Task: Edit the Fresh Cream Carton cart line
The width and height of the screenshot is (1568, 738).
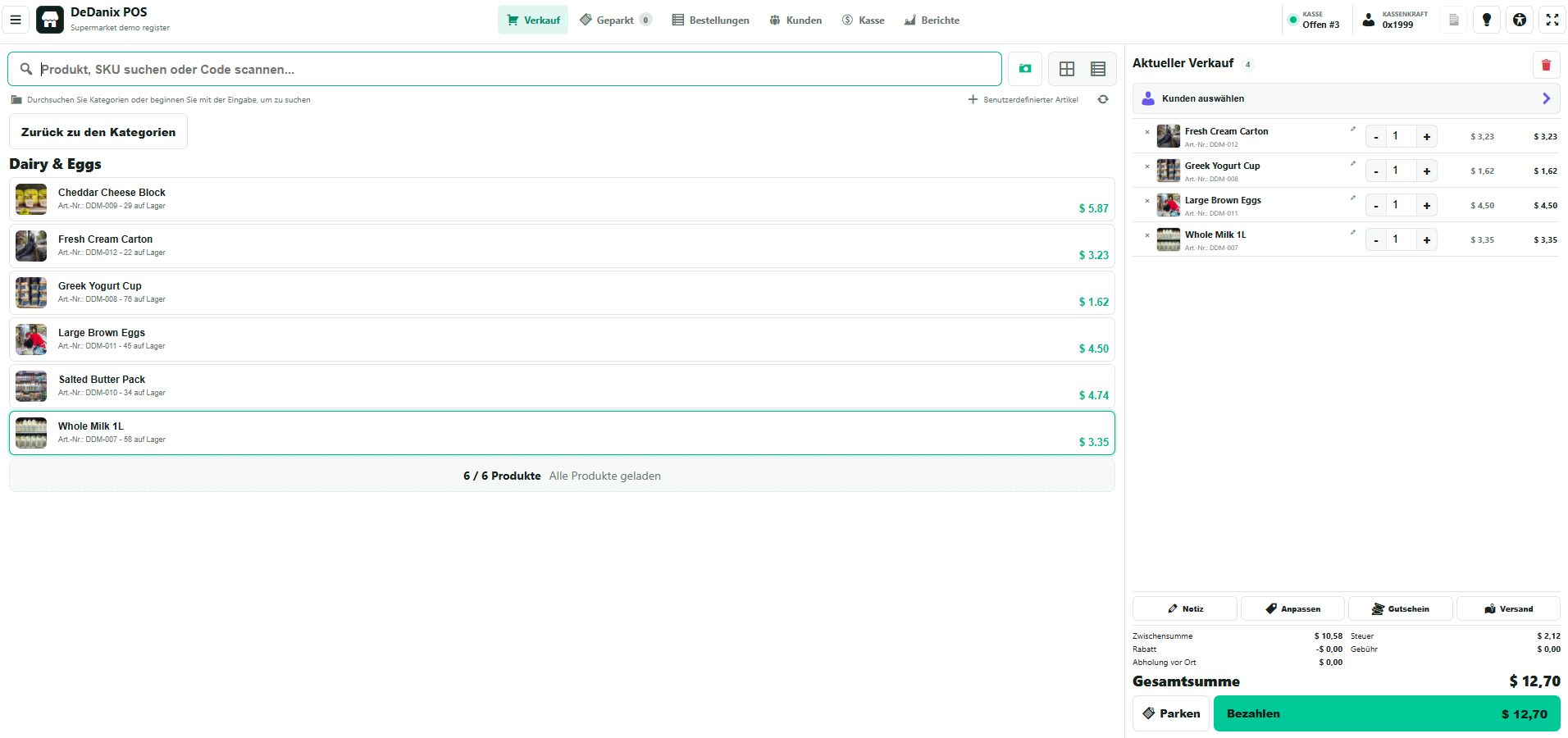Action: click(x=1353, y=129)
